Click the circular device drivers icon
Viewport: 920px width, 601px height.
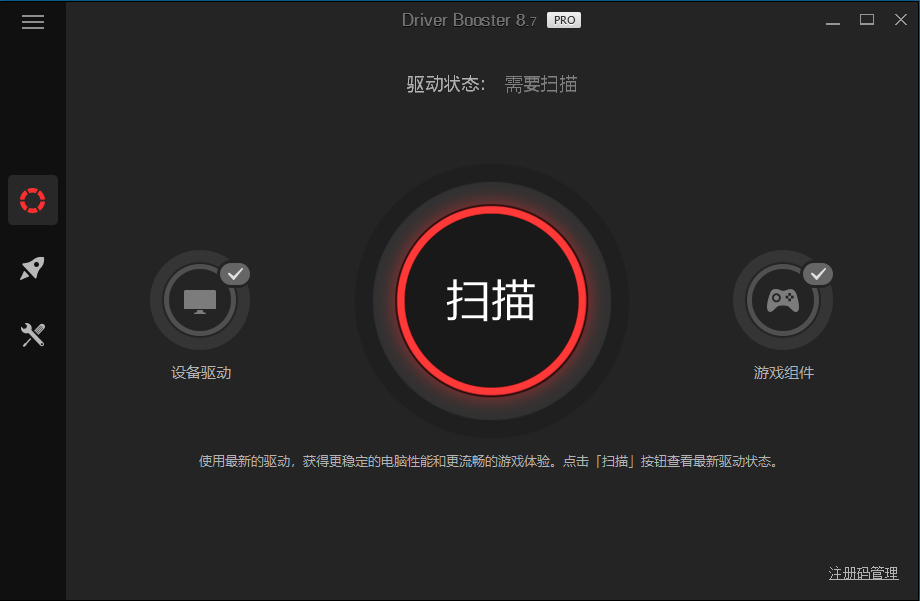coord(200,299)
